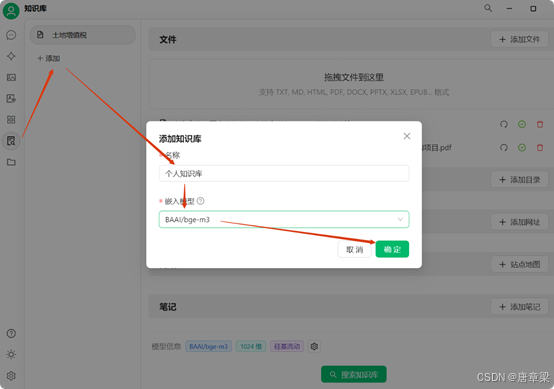Refresh the 项目.pdf file row
Screen dimensions: 554x389
pos(504,147)
